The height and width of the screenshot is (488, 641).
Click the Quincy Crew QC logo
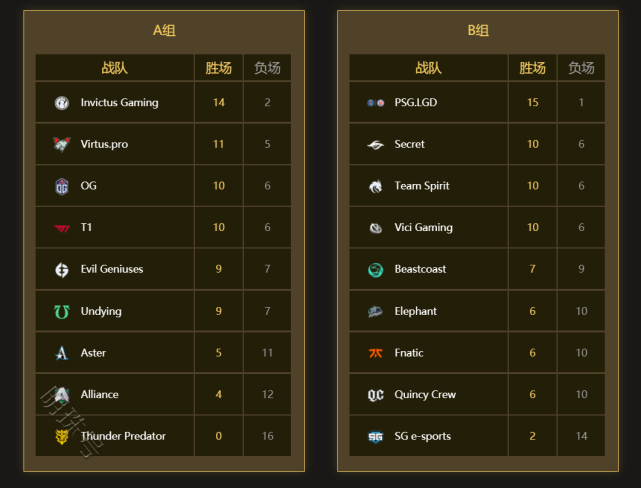click(x=375, y=395)
